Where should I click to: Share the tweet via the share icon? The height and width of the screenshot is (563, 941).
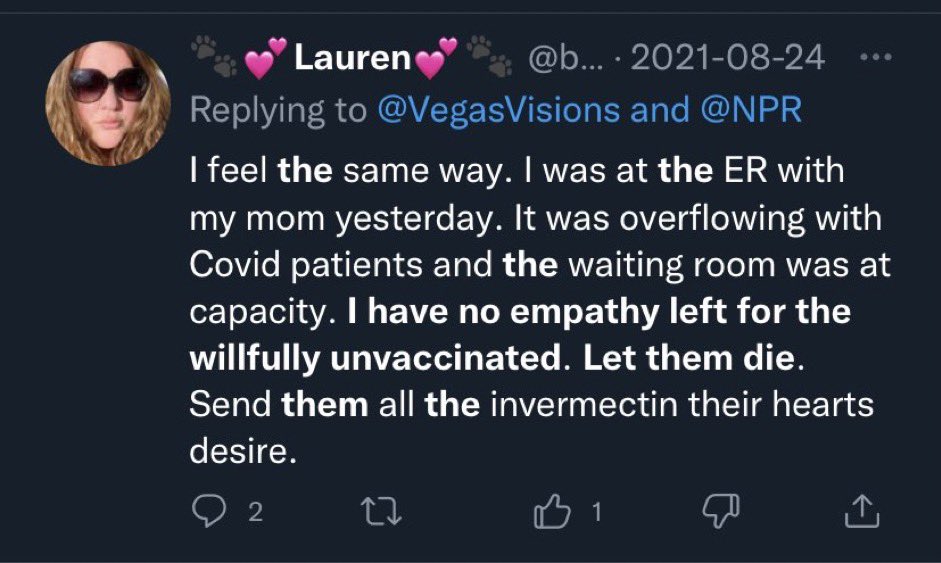tap(862, 513)
